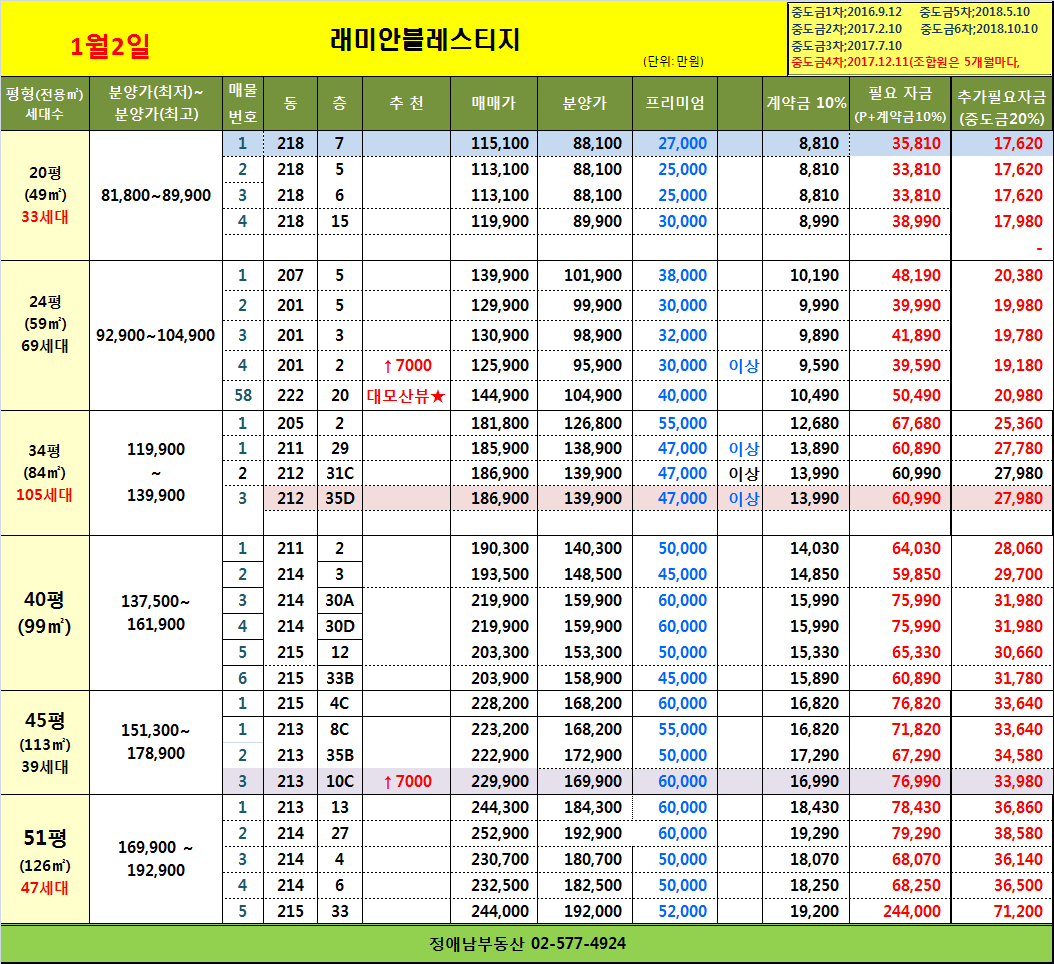Click the 34평 (84㎡) 105세대 cell
Screen dimensions: 1054x964
pos(44,473)
